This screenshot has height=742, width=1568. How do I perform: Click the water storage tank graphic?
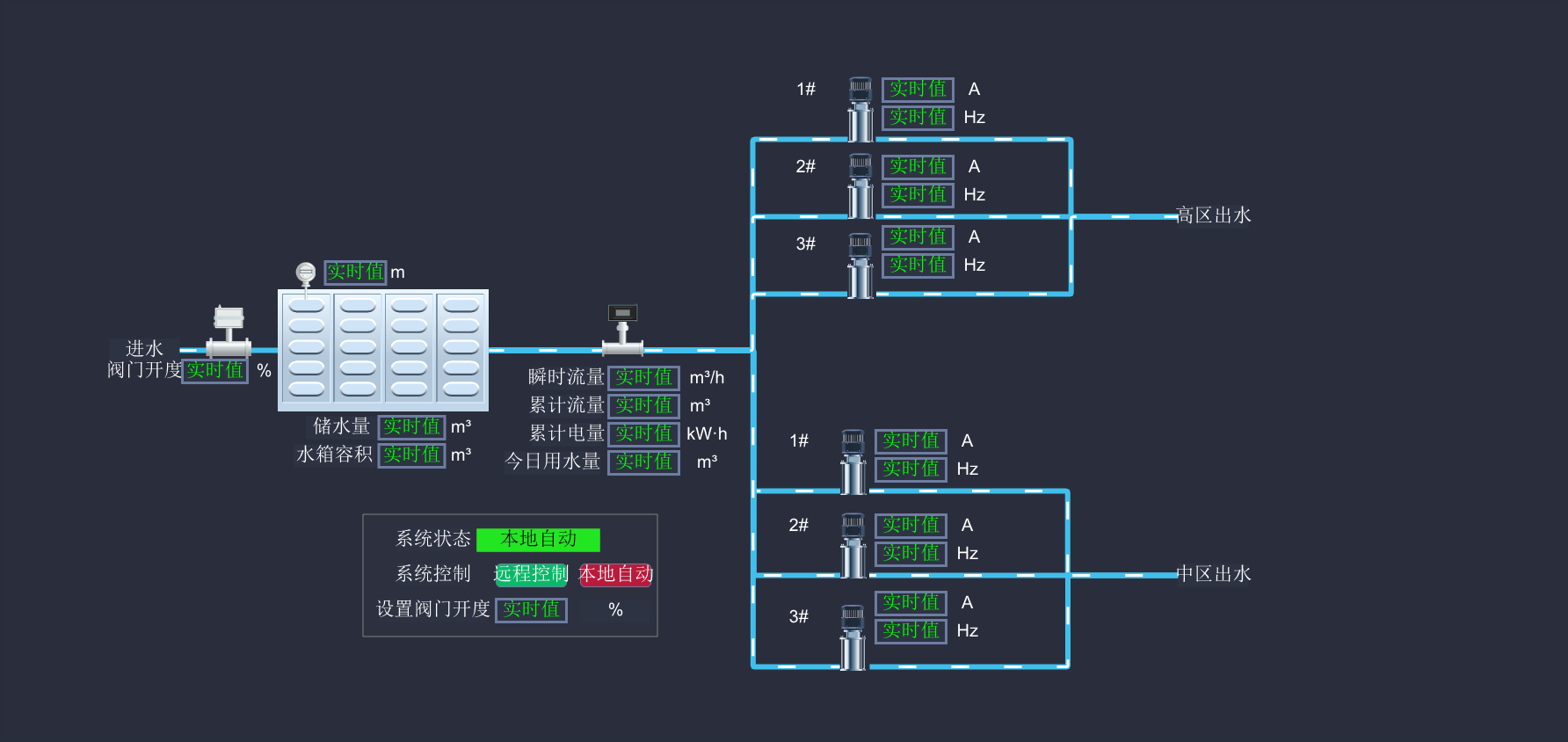coord(383,350)
